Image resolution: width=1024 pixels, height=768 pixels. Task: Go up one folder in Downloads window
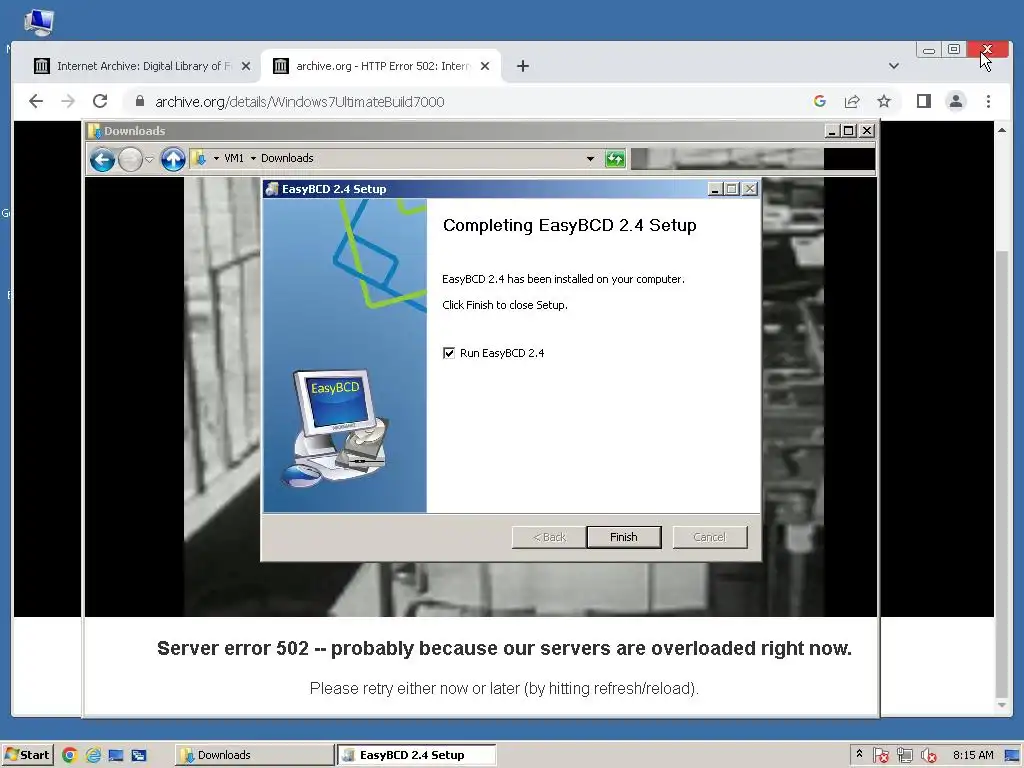173,159
